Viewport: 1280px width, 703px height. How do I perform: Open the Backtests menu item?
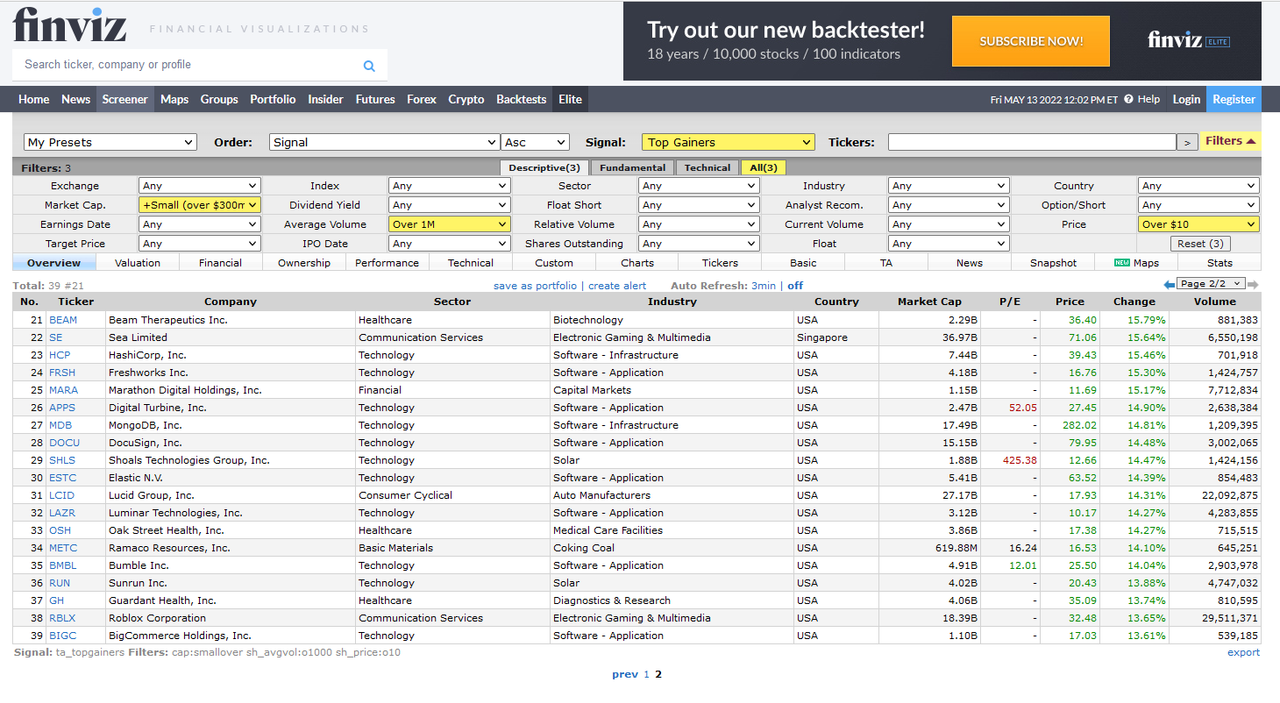(521, 99)
